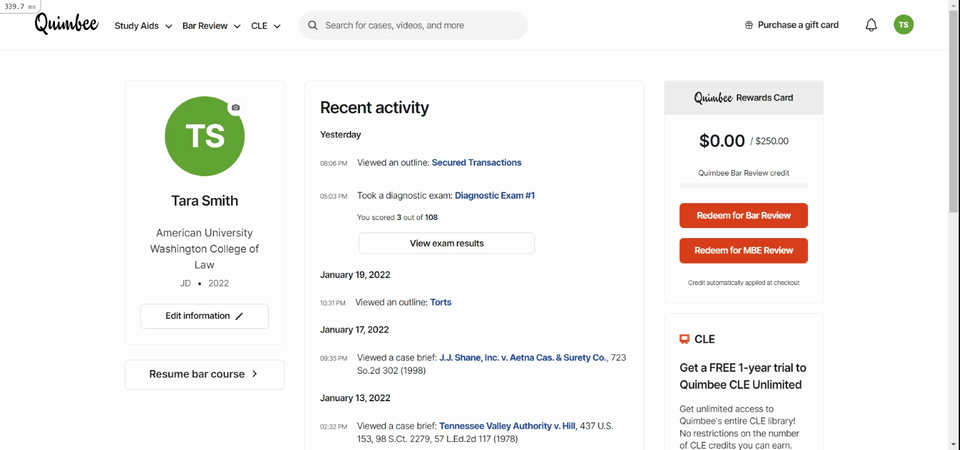Click Get a FREE 1-year trial heading
This screenshot has width=960, height=450.
[743, 377]
